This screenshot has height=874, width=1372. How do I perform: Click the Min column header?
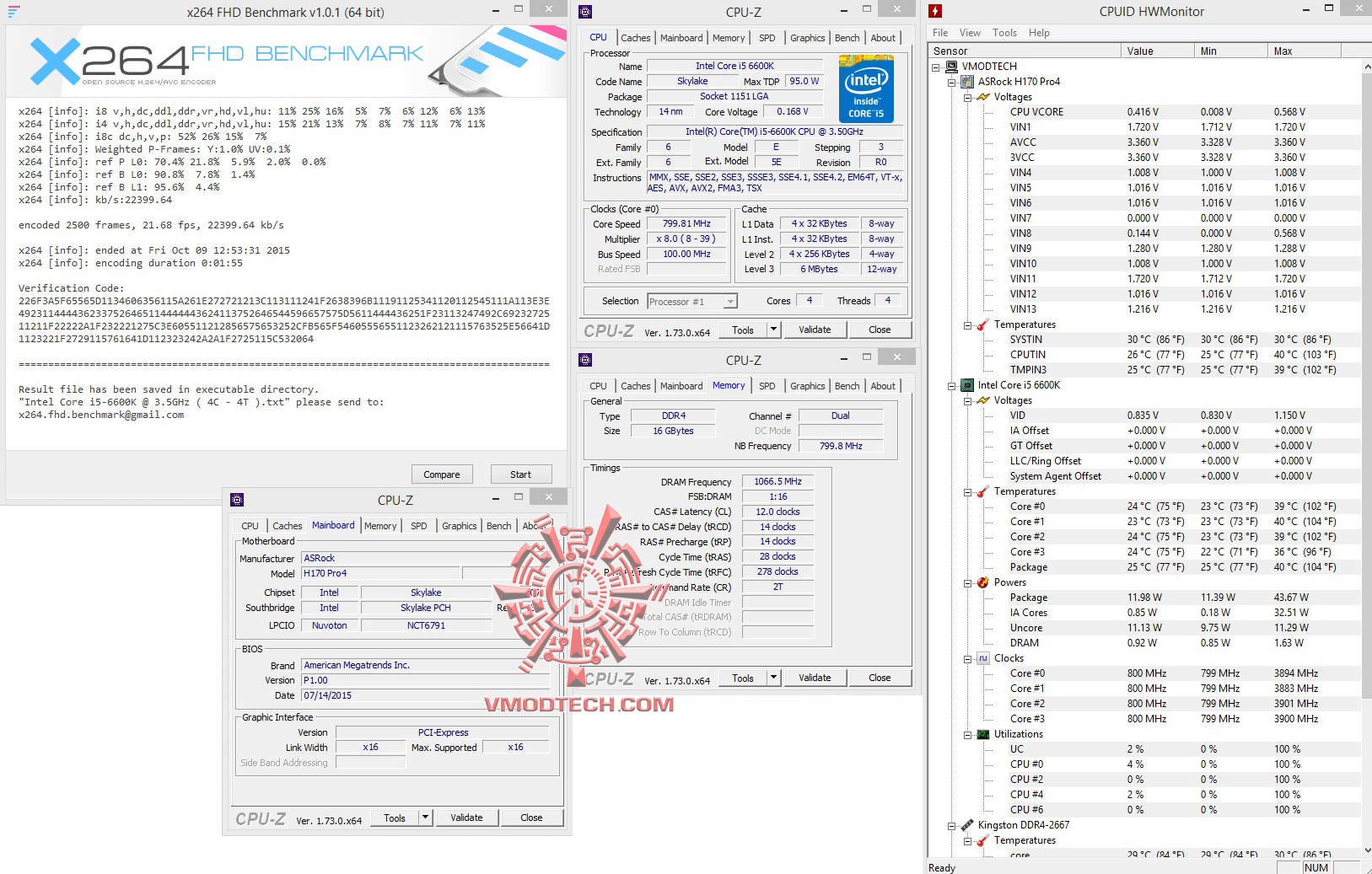(1230, 51)
